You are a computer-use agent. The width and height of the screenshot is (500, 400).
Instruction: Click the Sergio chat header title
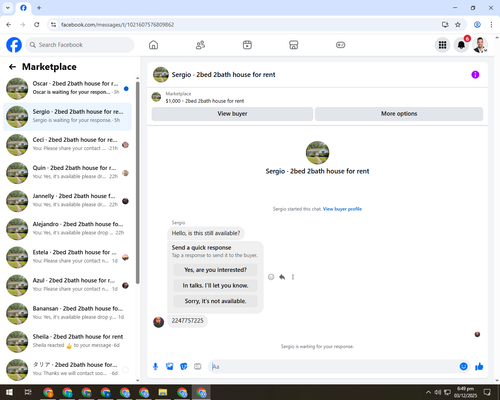click(x=223, y=75)
